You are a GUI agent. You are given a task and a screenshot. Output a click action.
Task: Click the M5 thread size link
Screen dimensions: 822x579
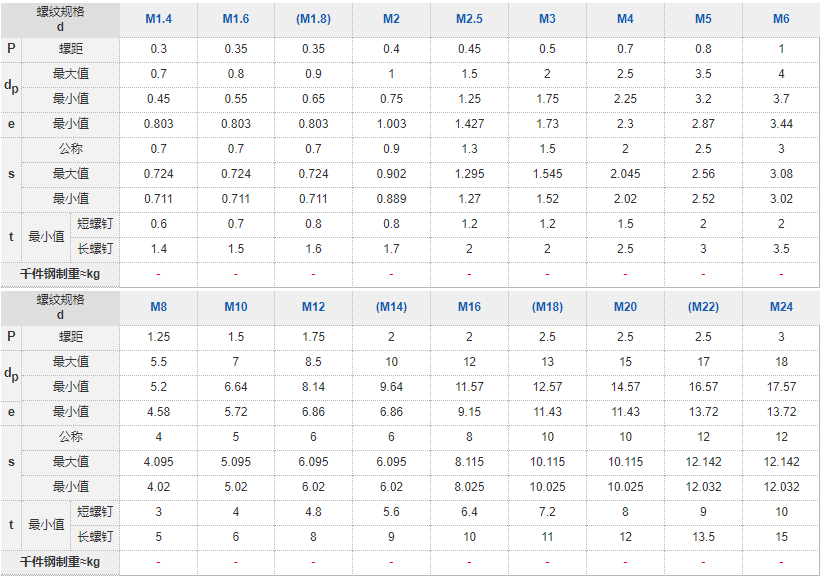703,19
